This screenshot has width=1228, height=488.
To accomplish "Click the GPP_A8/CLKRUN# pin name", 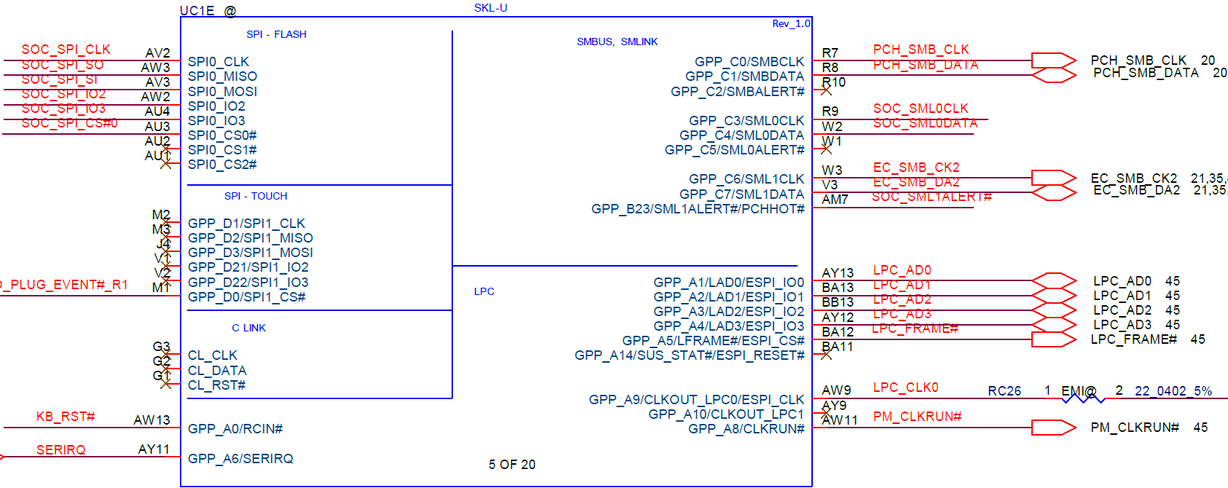I will (x=747, y=429).
